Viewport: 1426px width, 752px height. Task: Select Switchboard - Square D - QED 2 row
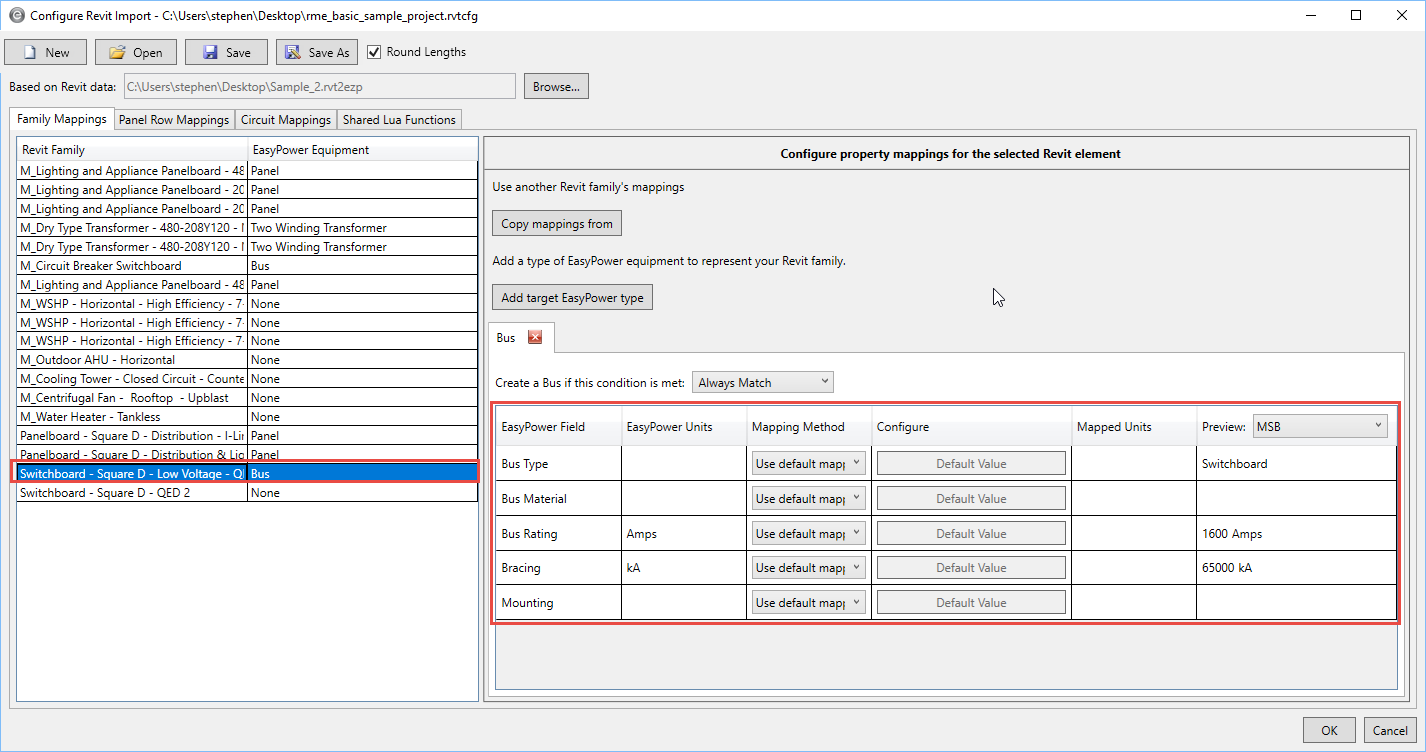pyautogui.click(x=130, y=493)
